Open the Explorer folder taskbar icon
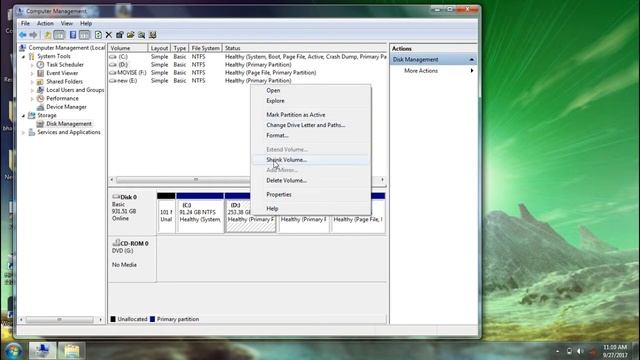 [71, 351]
